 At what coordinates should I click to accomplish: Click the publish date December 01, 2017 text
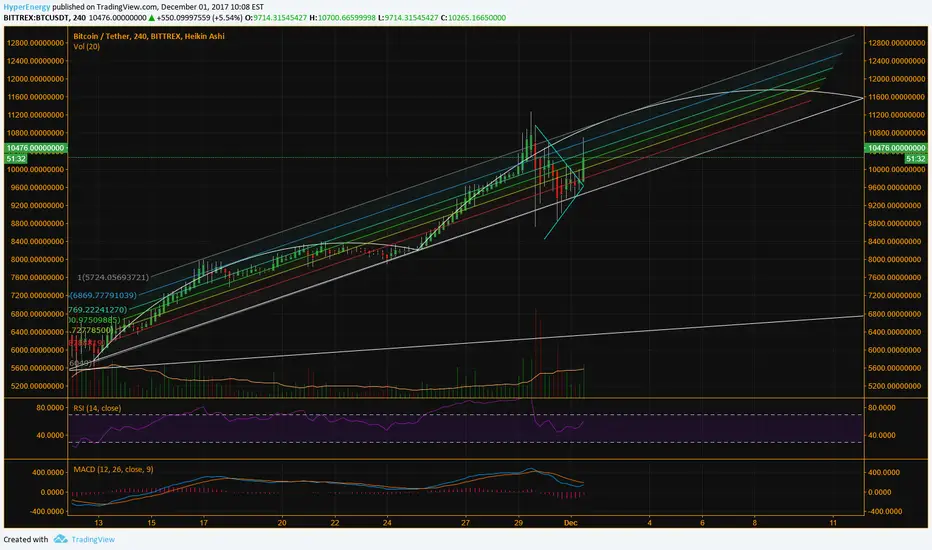tap(195, 7)
